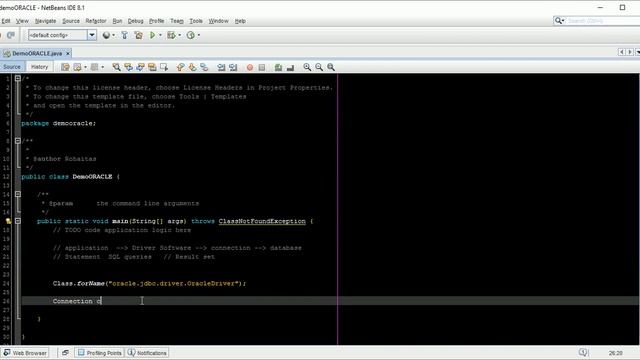Viewport: 640px width, 360px height.
Task: Click the Next Bookmark icon
Action: [x=192, y=67]
